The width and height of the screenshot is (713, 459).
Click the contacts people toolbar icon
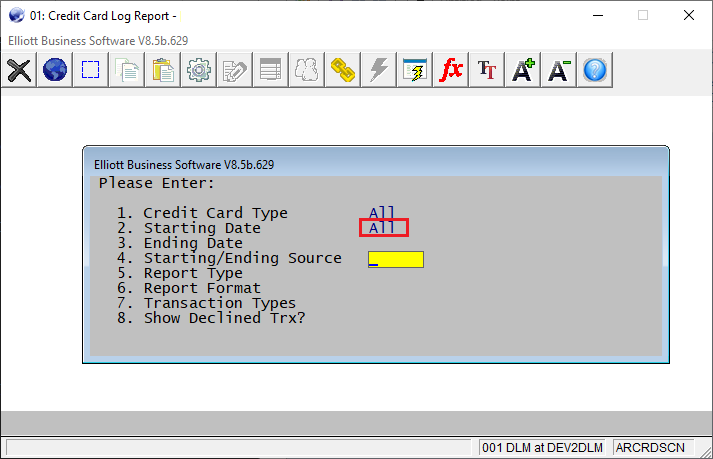point(306,70)
